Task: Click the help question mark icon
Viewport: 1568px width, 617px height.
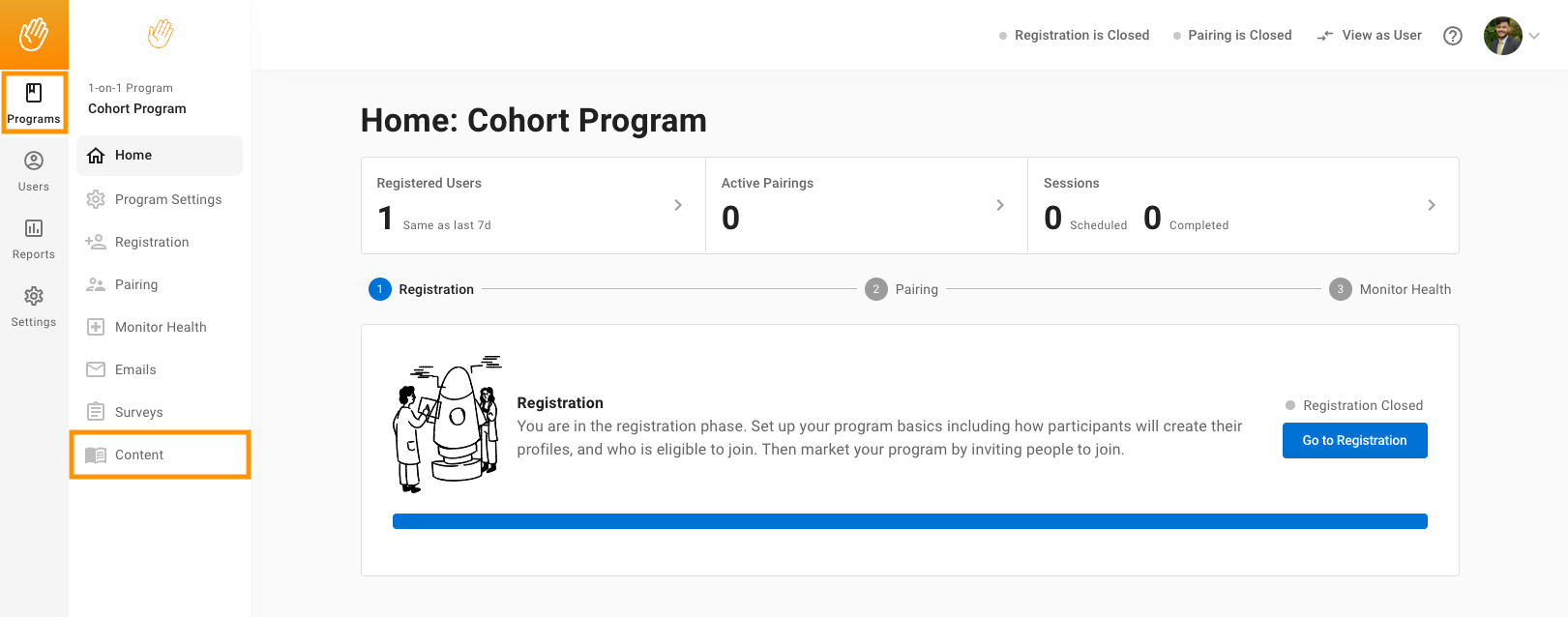Action: click(1453, 36)
